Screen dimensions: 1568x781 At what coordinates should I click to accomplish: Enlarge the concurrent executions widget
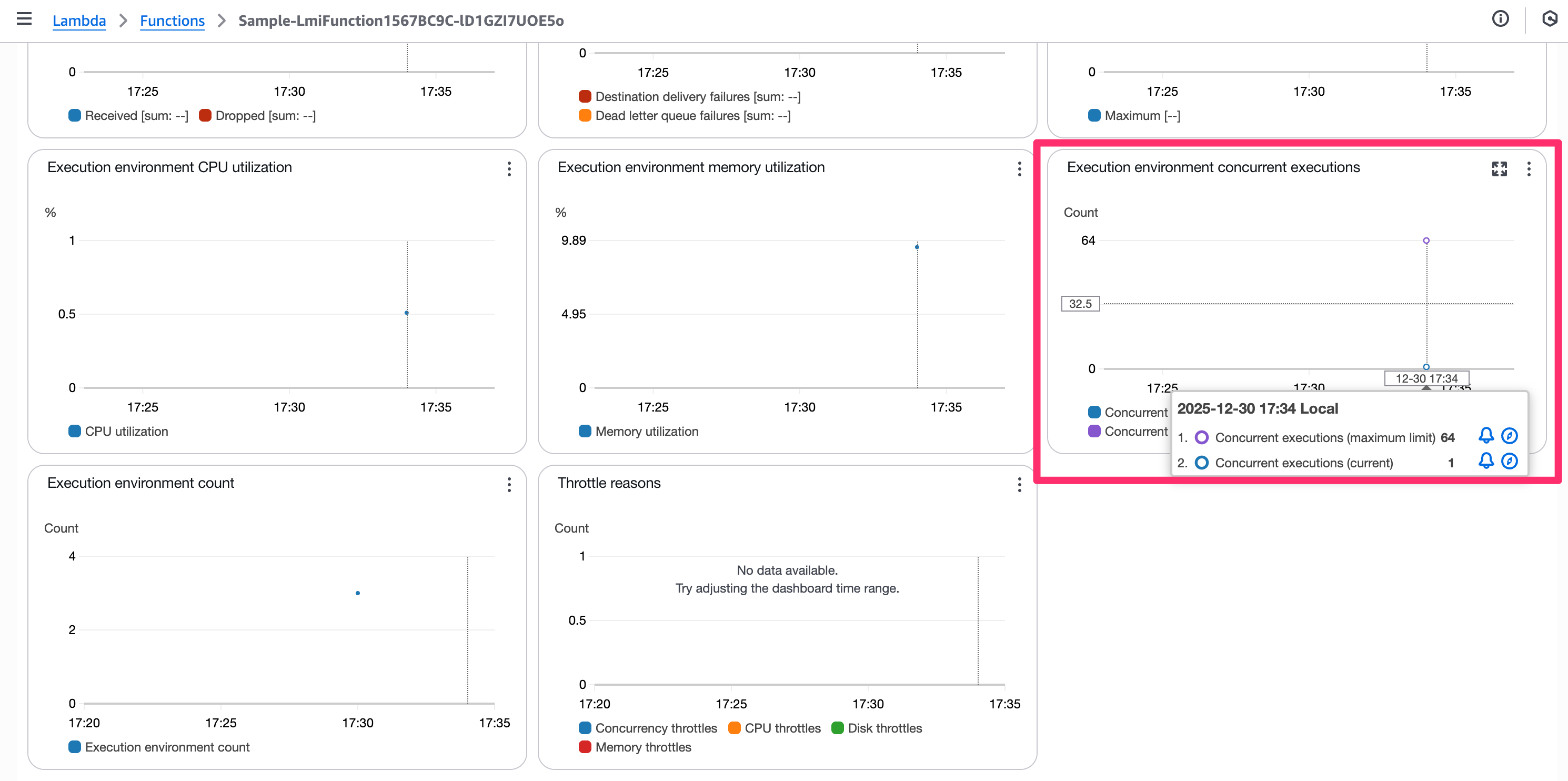pyautogui.click(x=1499, y=168)
